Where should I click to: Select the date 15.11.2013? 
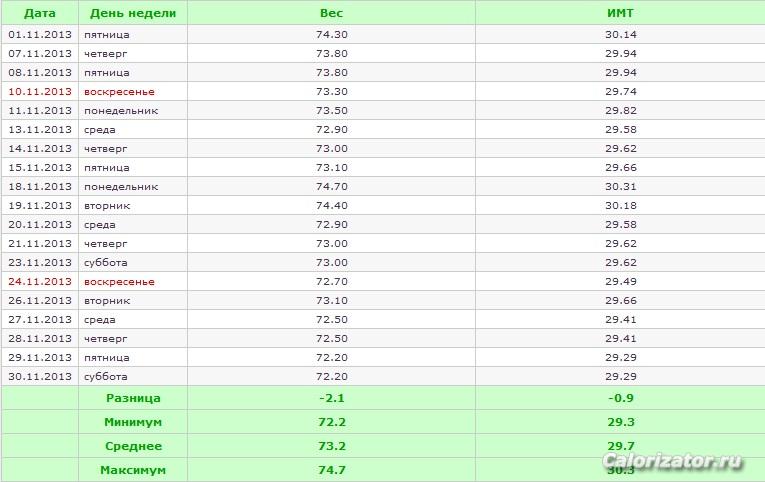pos(40,168)
